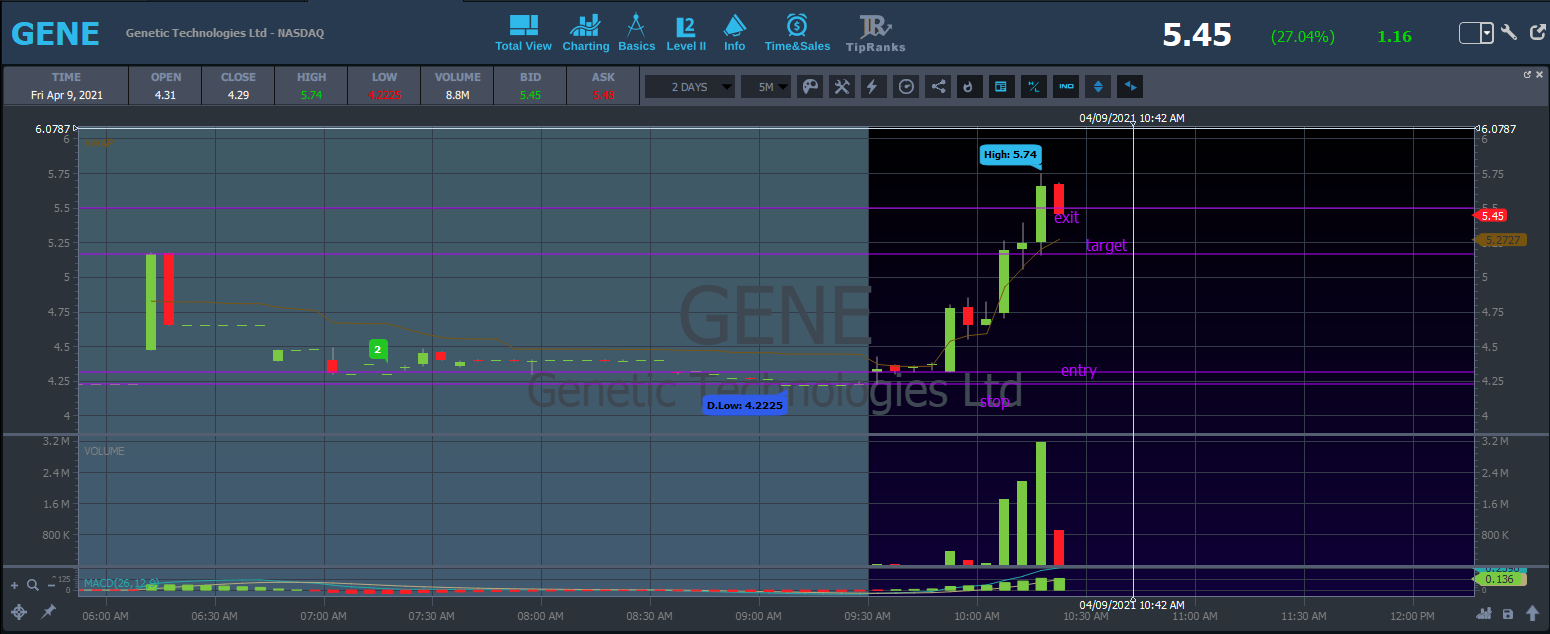Open the color palette settings
The image size is (1550, 634).
pyautogui.click(x=811, y=87)
